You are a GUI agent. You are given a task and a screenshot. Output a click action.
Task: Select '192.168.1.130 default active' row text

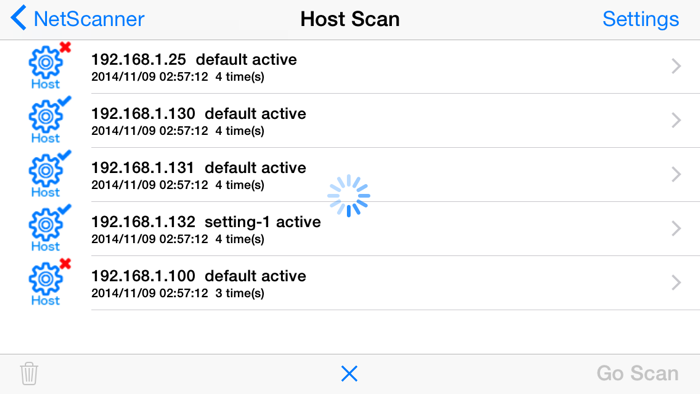(199, 113)
